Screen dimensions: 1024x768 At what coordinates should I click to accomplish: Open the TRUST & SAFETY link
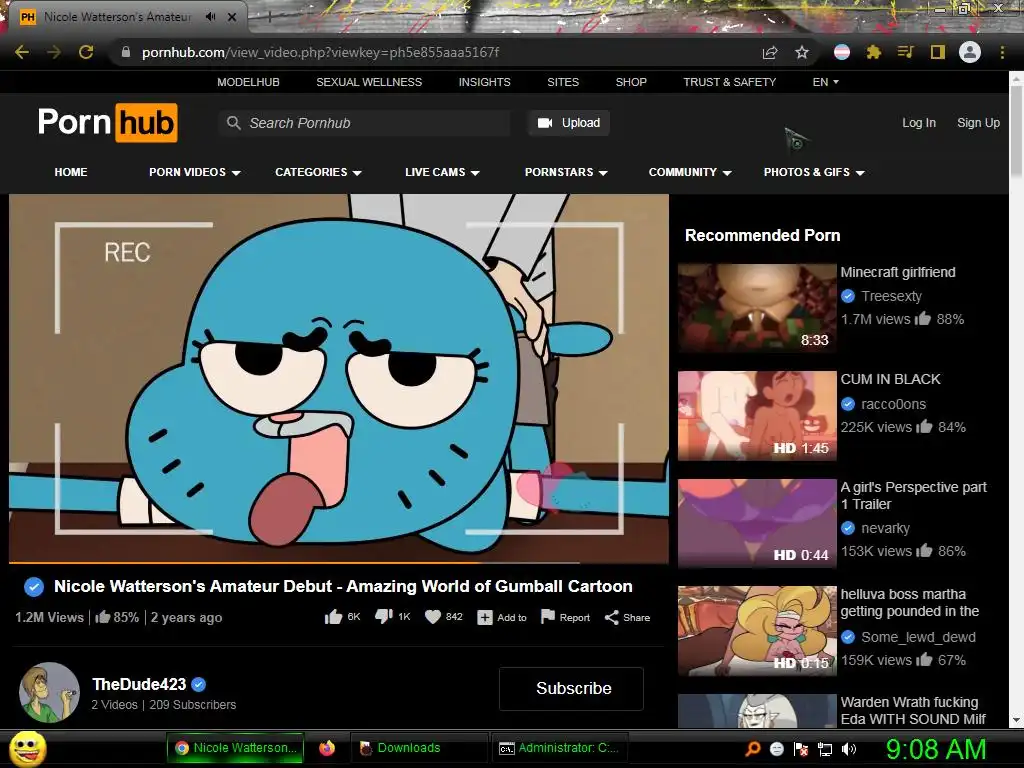[x=729, y=82]
